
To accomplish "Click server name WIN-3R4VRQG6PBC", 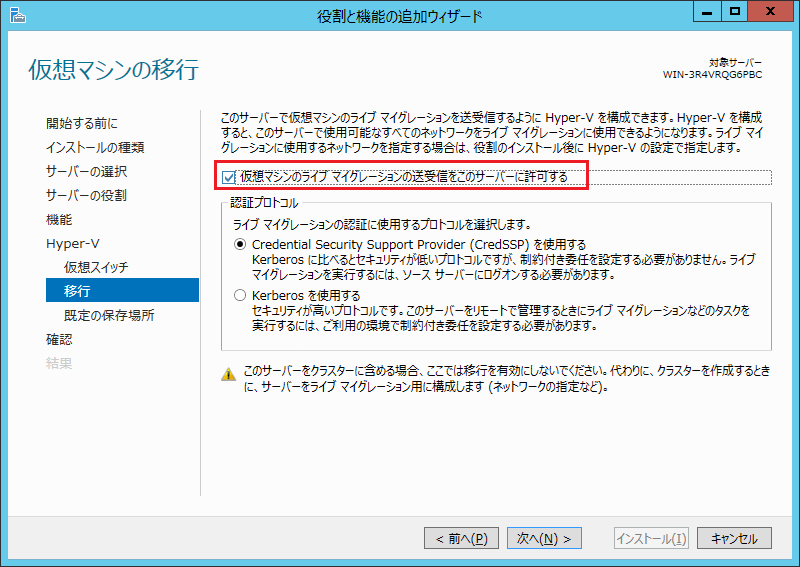I will (x=712, y=75).
